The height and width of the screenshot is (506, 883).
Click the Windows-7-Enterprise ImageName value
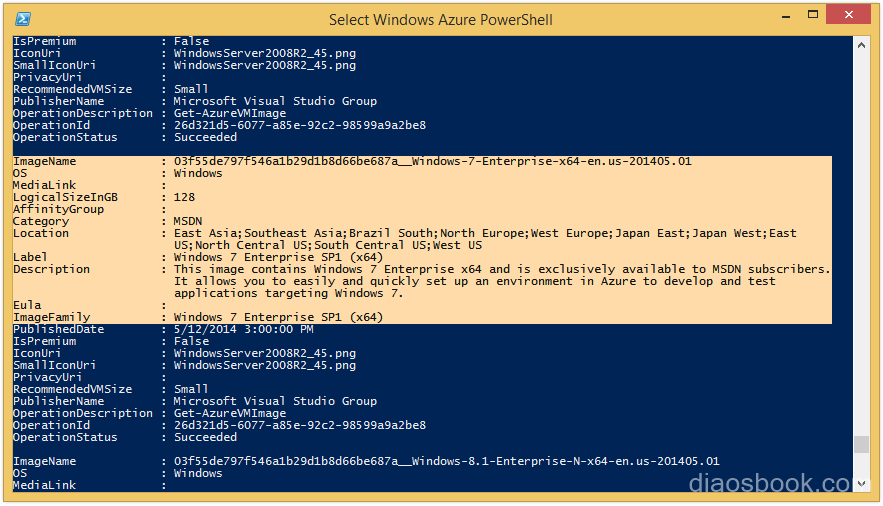point(432,162)
